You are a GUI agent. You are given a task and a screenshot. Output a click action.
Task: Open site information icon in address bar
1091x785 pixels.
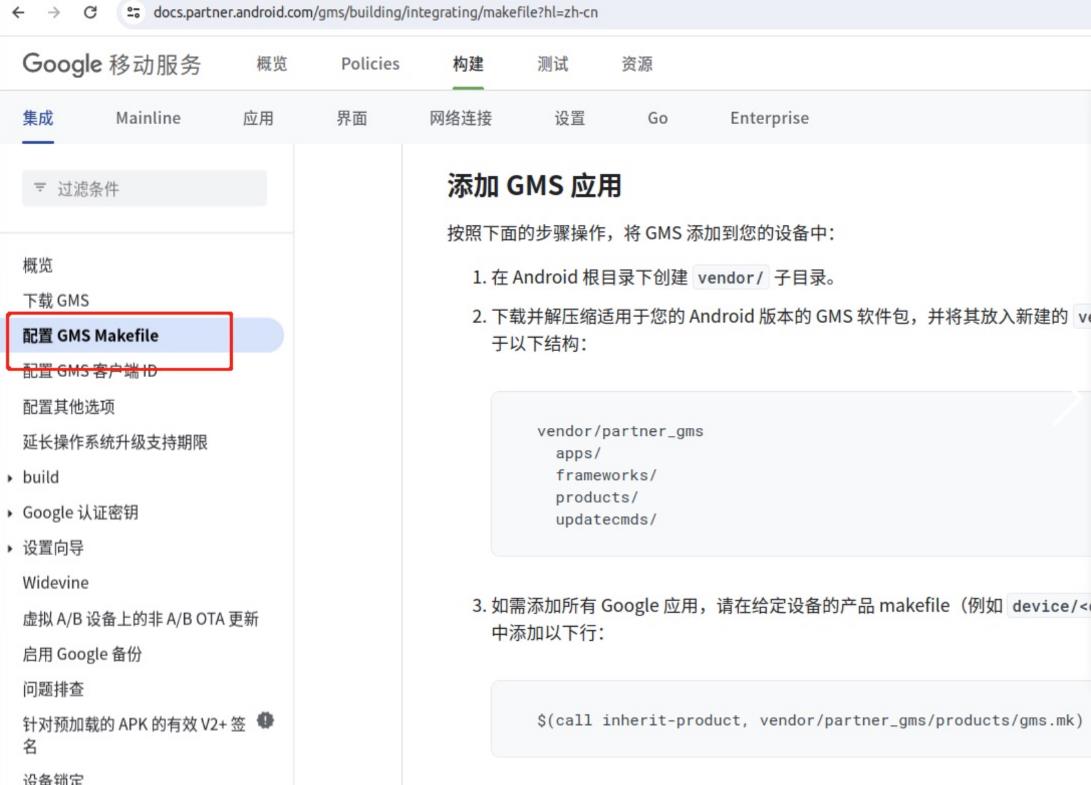pyautogui.click(x=133, y=13)
